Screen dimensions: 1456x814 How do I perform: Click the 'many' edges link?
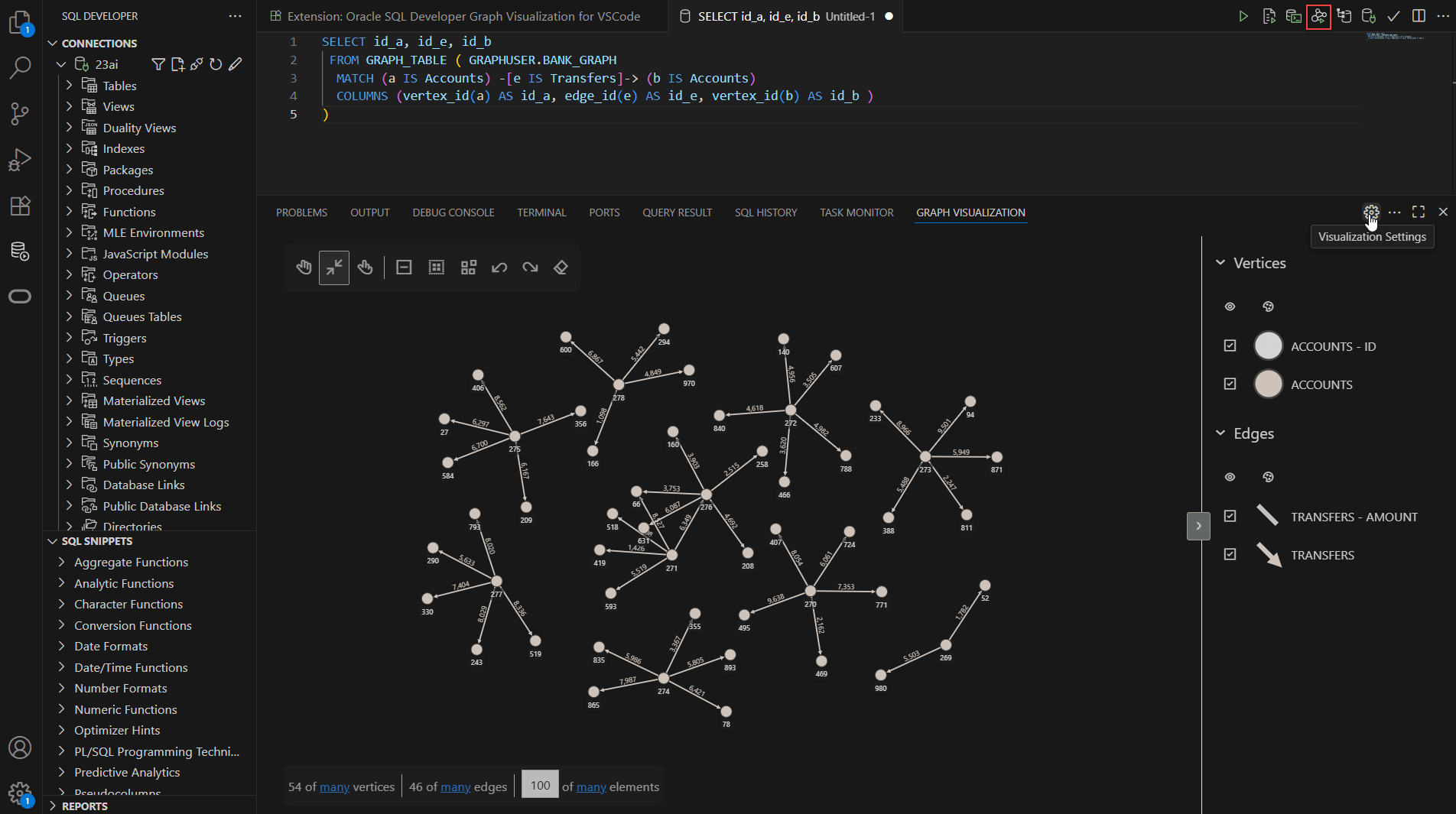tap(456, 786)
